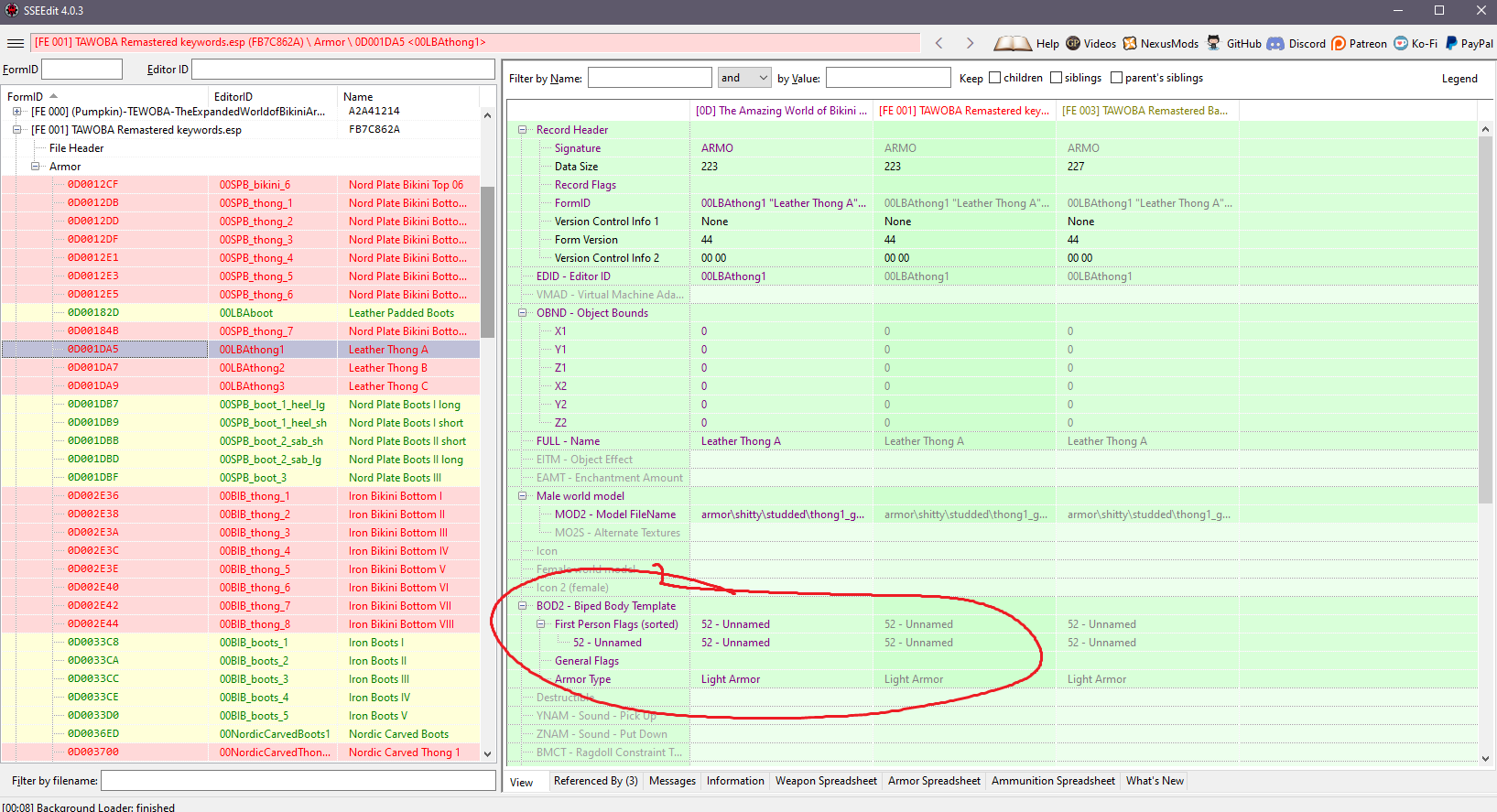Collapse the Record Header section

coord(523,130)
